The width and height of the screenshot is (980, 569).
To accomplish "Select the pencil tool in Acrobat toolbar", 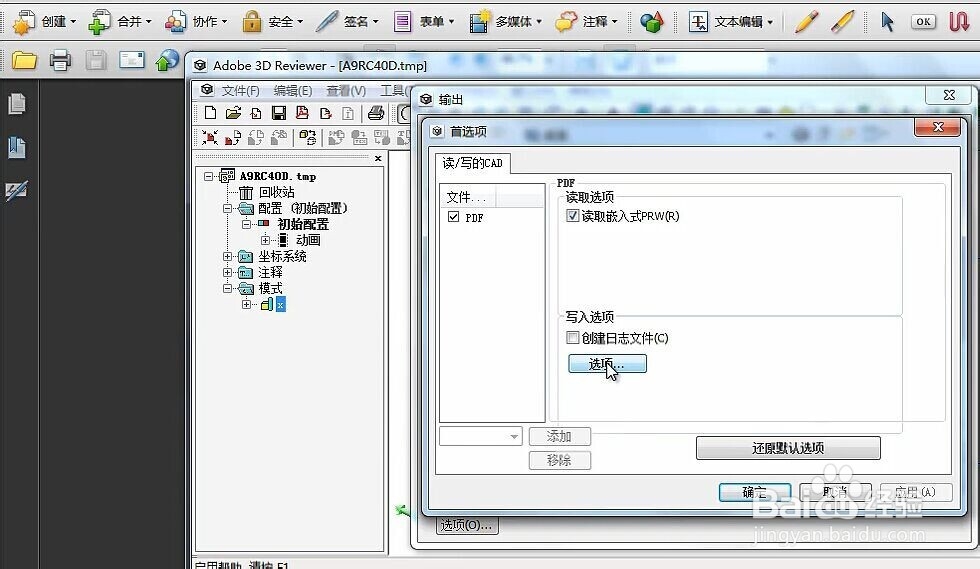I will click(806, 22).
